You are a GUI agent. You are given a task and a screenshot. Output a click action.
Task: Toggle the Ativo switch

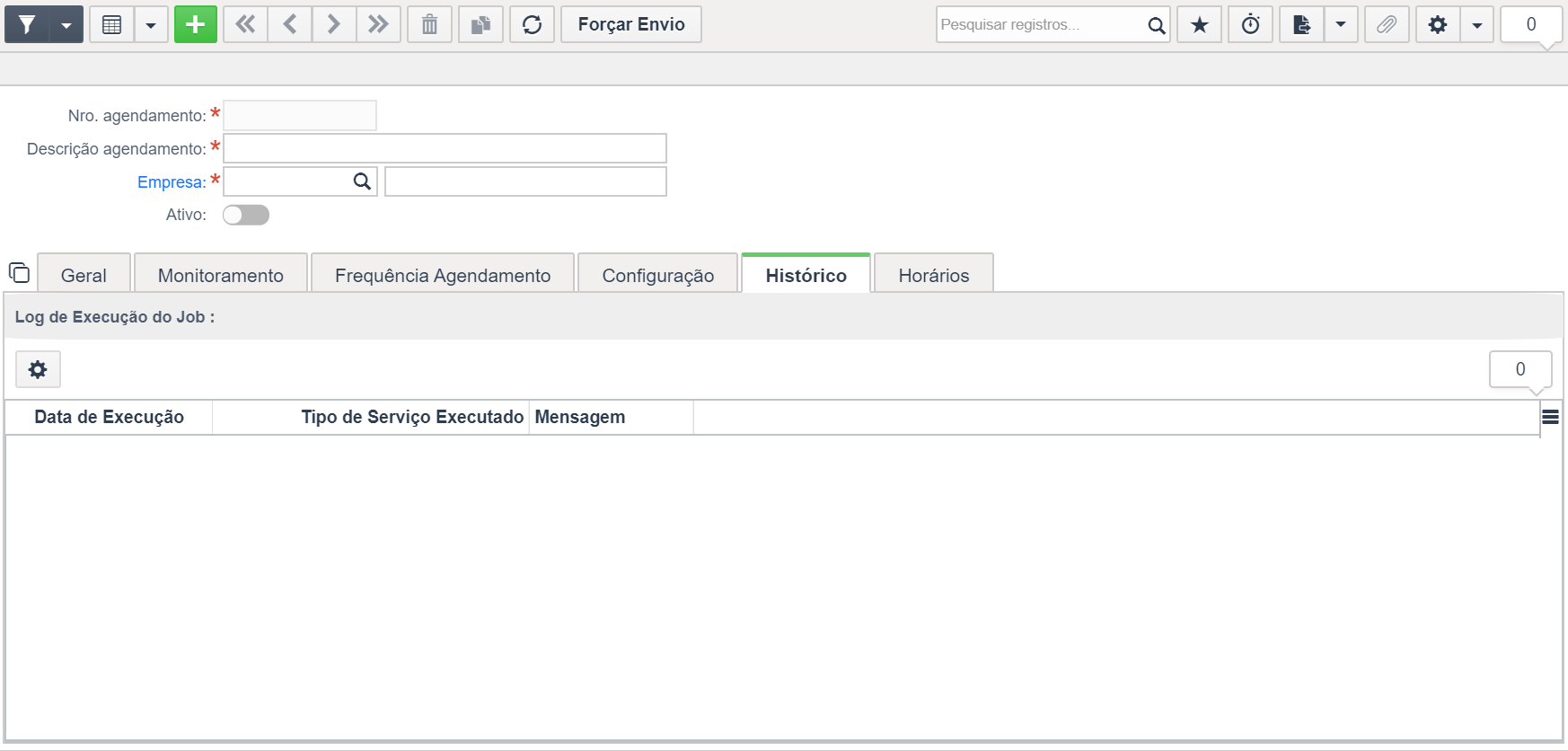click(246, 215)
